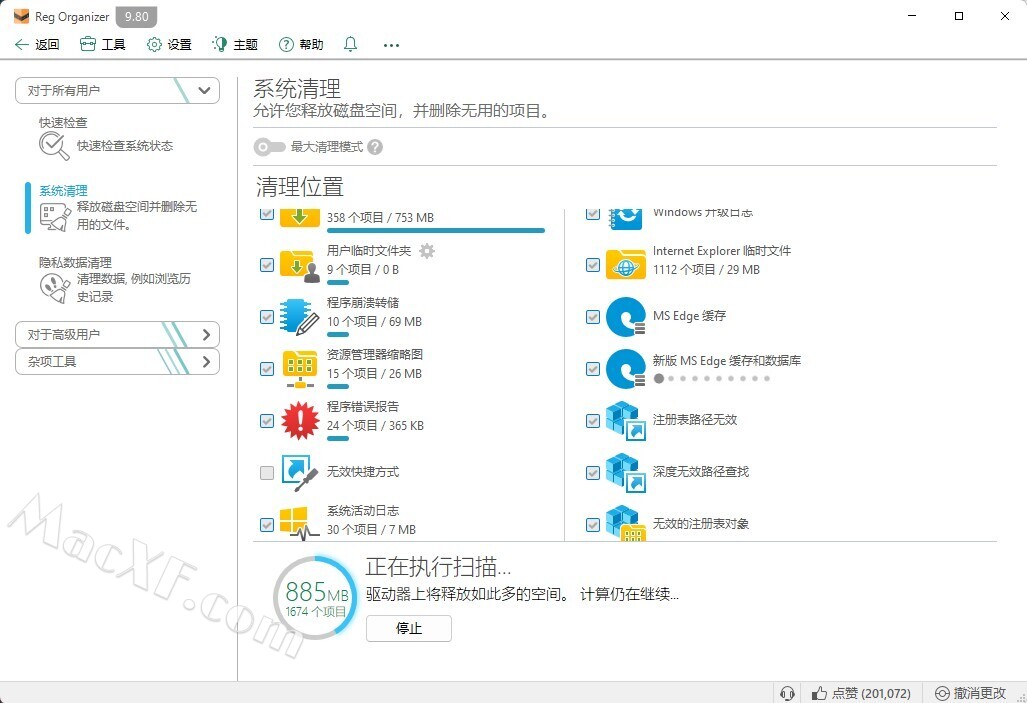
Task: Click the 系统活动日志 Windows icon
Action: point(299,523)
